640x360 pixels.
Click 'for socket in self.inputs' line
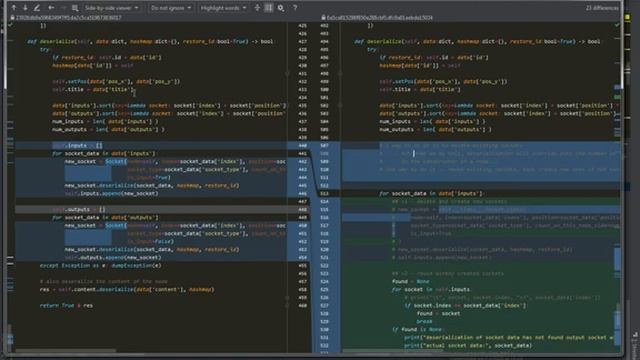click(431, 289)
